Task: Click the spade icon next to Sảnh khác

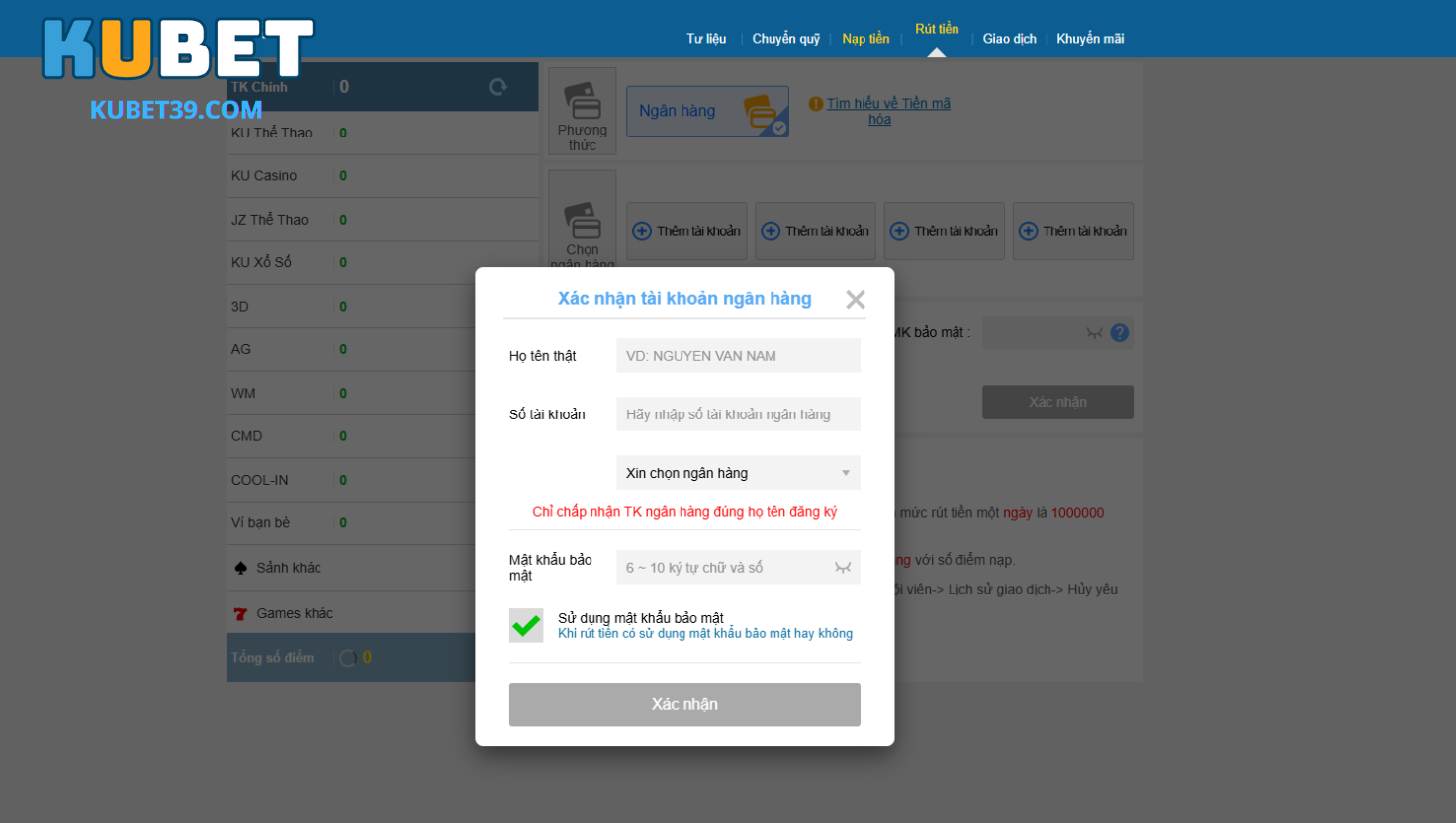Action: 242,566
